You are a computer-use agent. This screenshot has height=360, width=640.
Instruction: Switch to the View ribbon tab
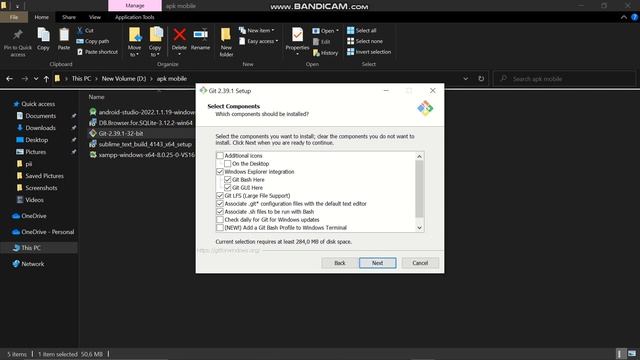[95, 17]
